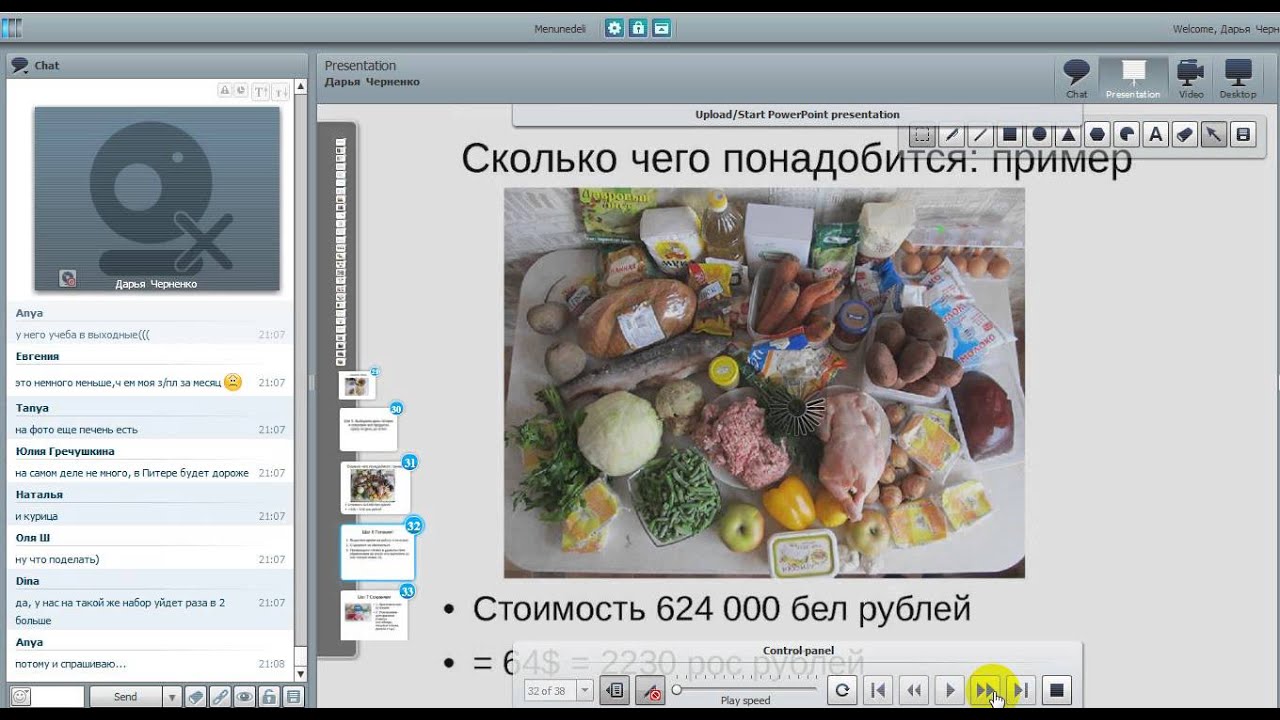Toggle muted camera icon on video tile

tap(68, 279)
